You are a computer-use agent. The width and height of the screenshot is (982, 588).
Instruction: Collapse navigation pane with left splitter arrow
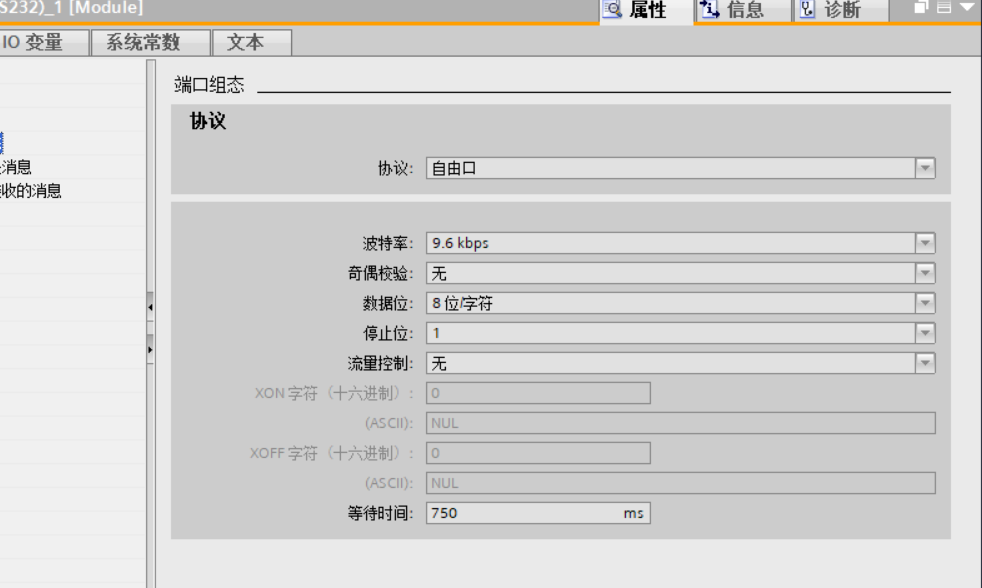click(x=149, y=307)
